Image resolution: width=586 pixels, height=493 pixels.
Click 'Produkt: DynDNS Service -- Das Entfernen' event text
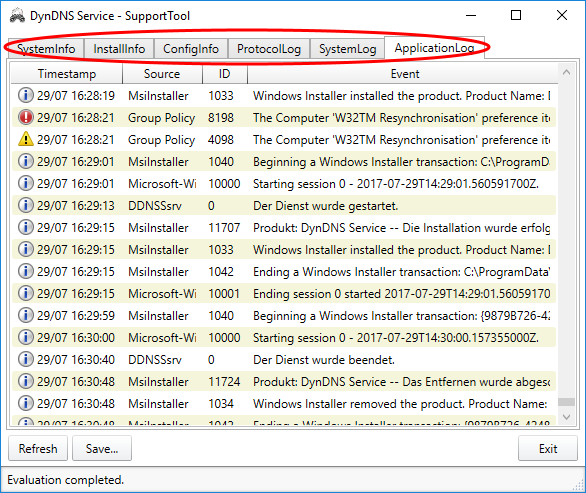click(x=401, y=382)
